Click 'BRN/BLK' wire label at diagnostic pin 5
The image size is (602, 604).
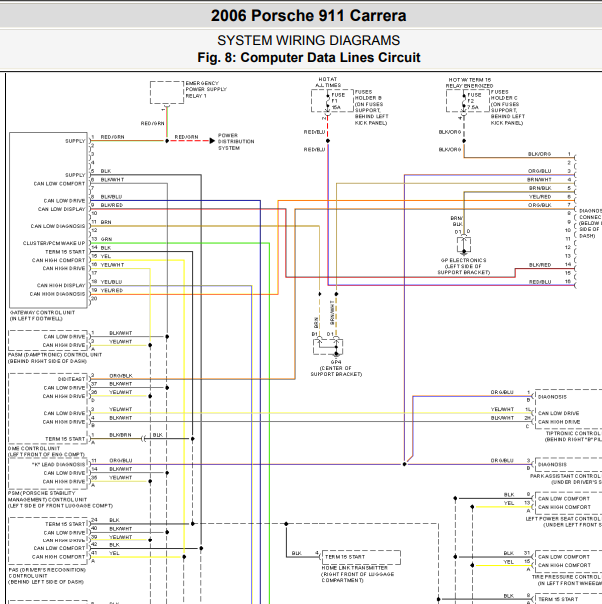540,188
